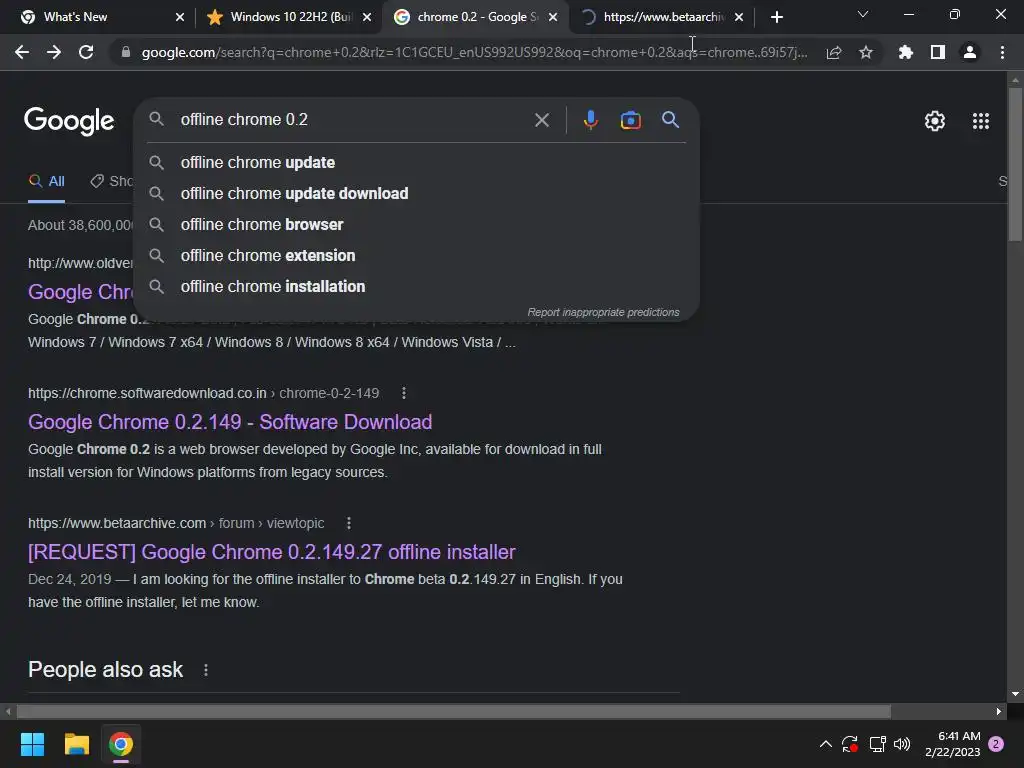Choose suggestion offline chrome update

click(x=416, y=163)
